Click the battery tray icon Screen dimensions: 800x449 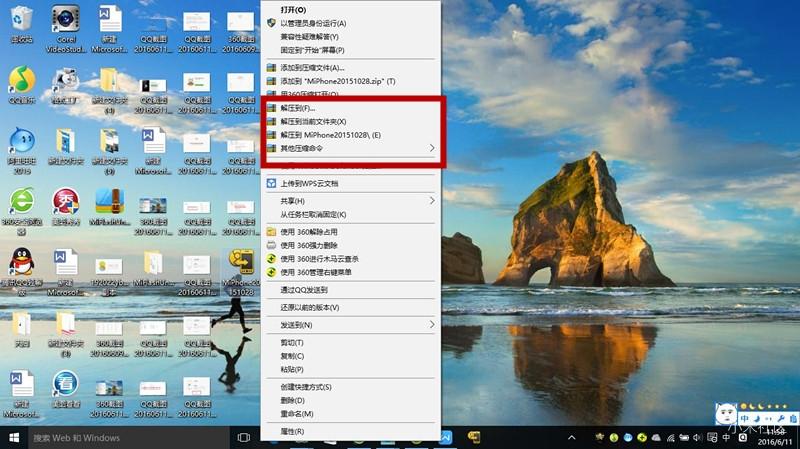click(x=684, y=438)
